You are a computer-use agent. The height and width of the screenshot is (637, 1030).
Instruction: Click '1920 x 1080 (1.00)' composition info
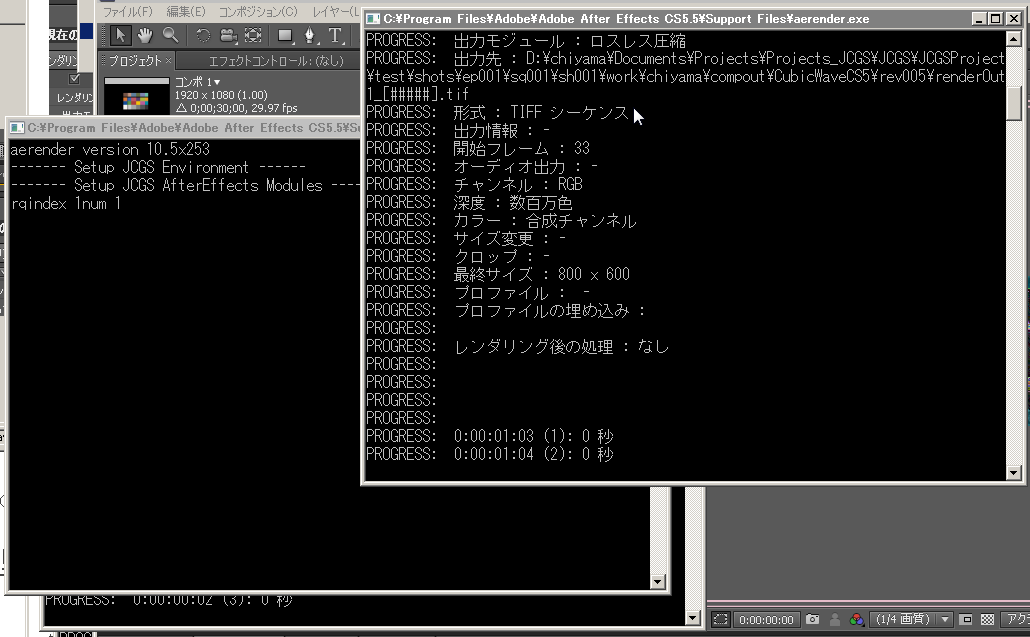(221, 95)
